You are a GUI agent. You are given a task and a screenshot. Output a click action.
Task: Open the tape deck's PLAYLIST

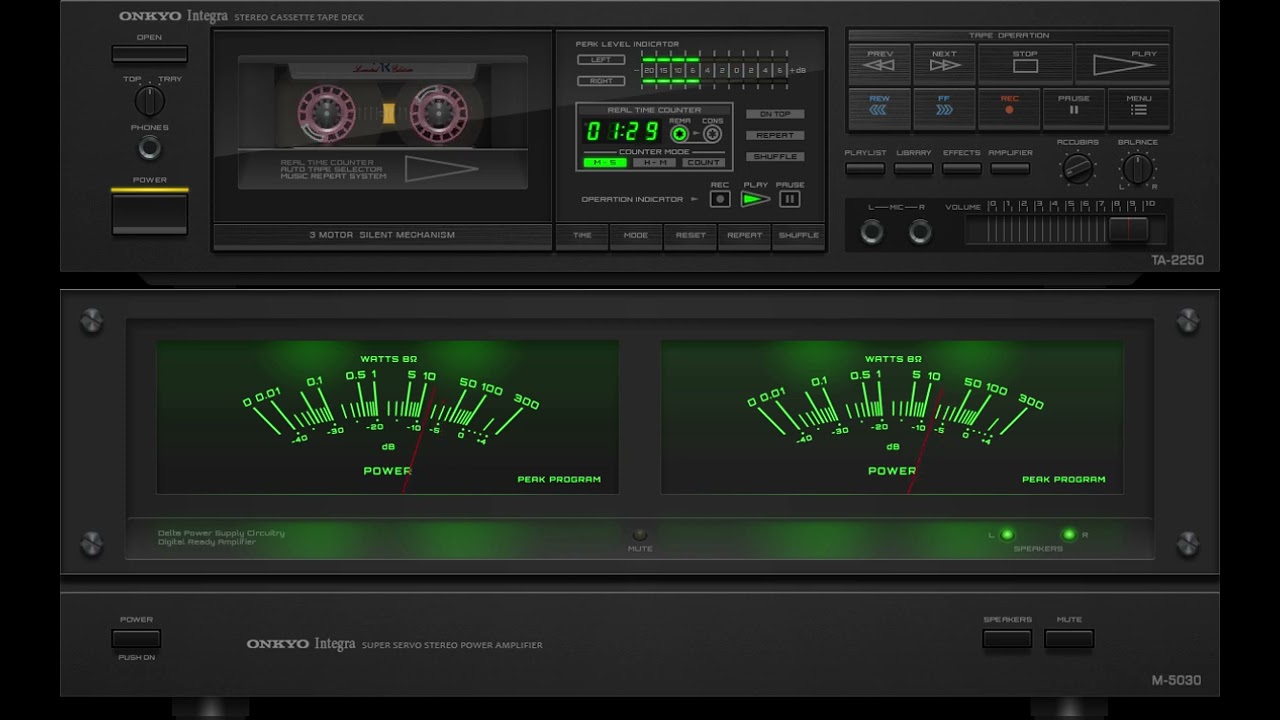tap(865, 169)
